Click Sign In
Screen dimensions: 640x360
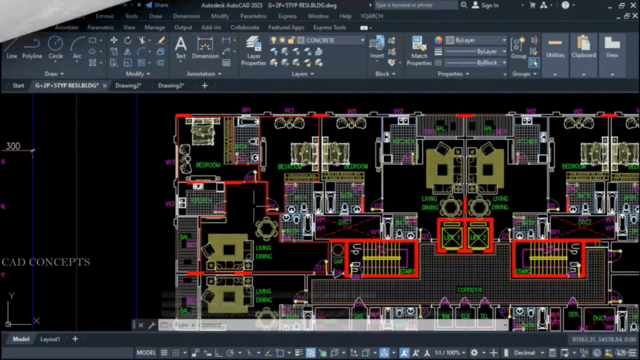tap(485, 5)
